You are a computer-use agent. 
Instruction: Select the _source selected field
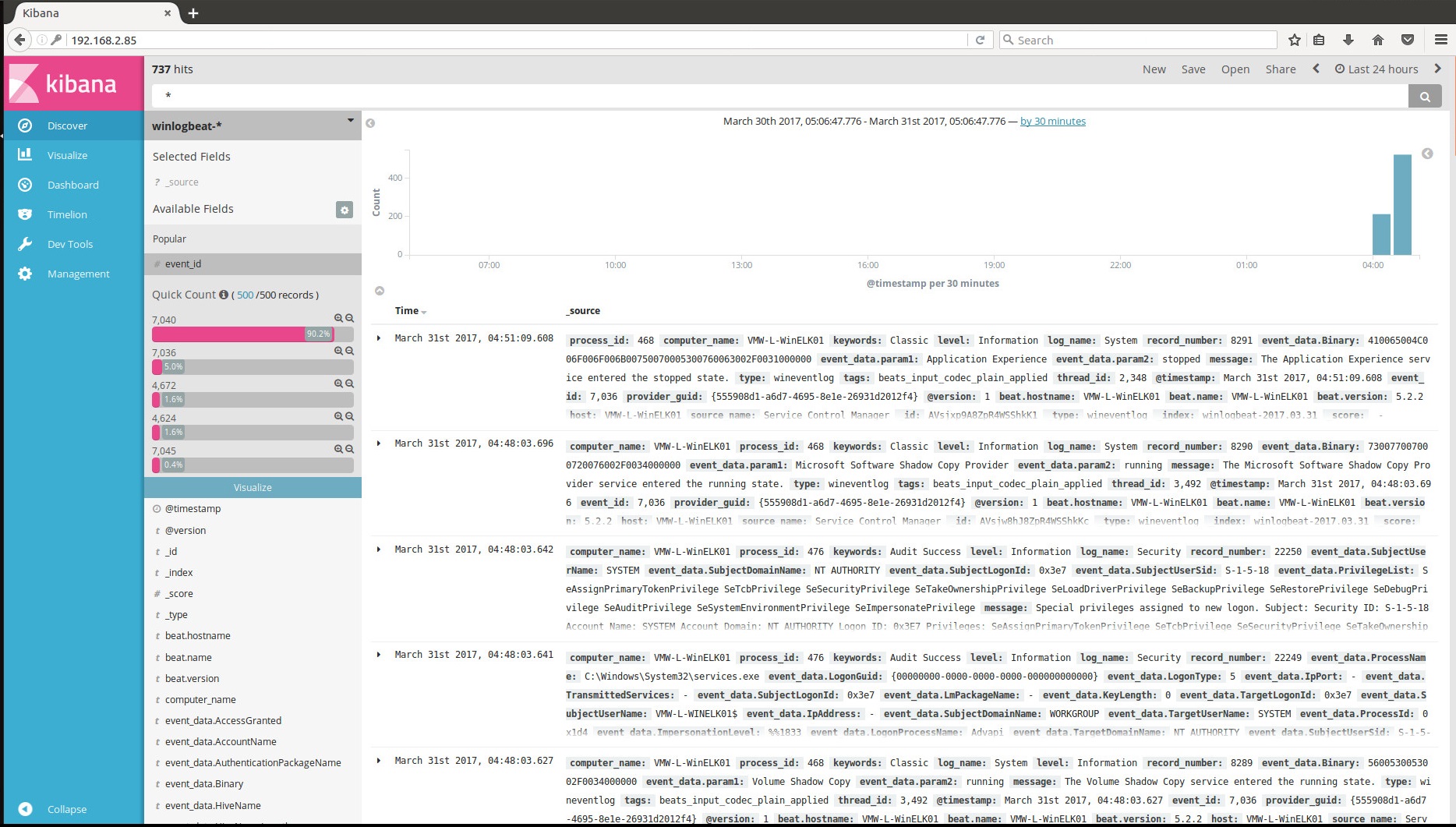point(182,182)
